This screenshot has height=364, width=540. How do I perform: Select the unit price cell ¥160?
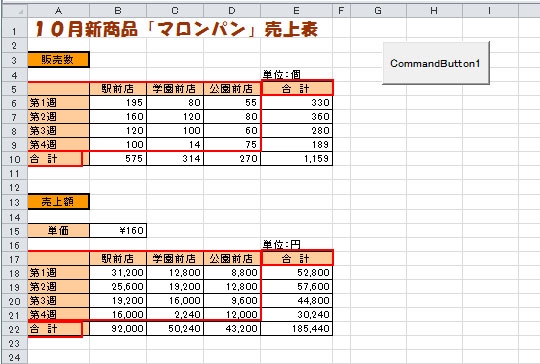pyautogui.click(x=118, y=230)
